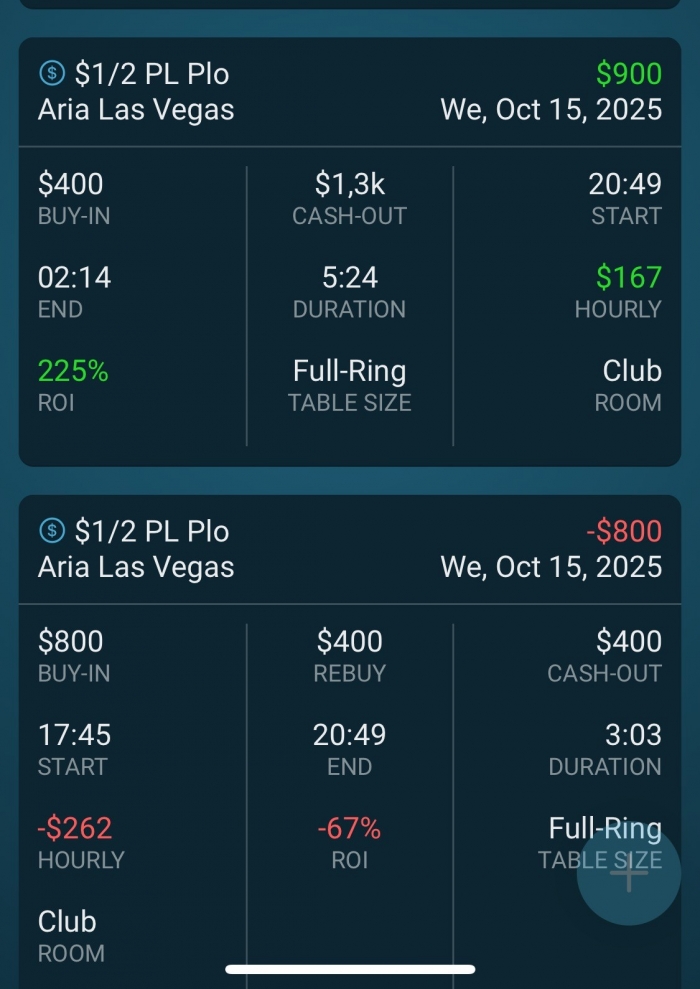This screenshot has width=700, height=989.
Task: Tap the green $900 profit amount
Action: 628,74
